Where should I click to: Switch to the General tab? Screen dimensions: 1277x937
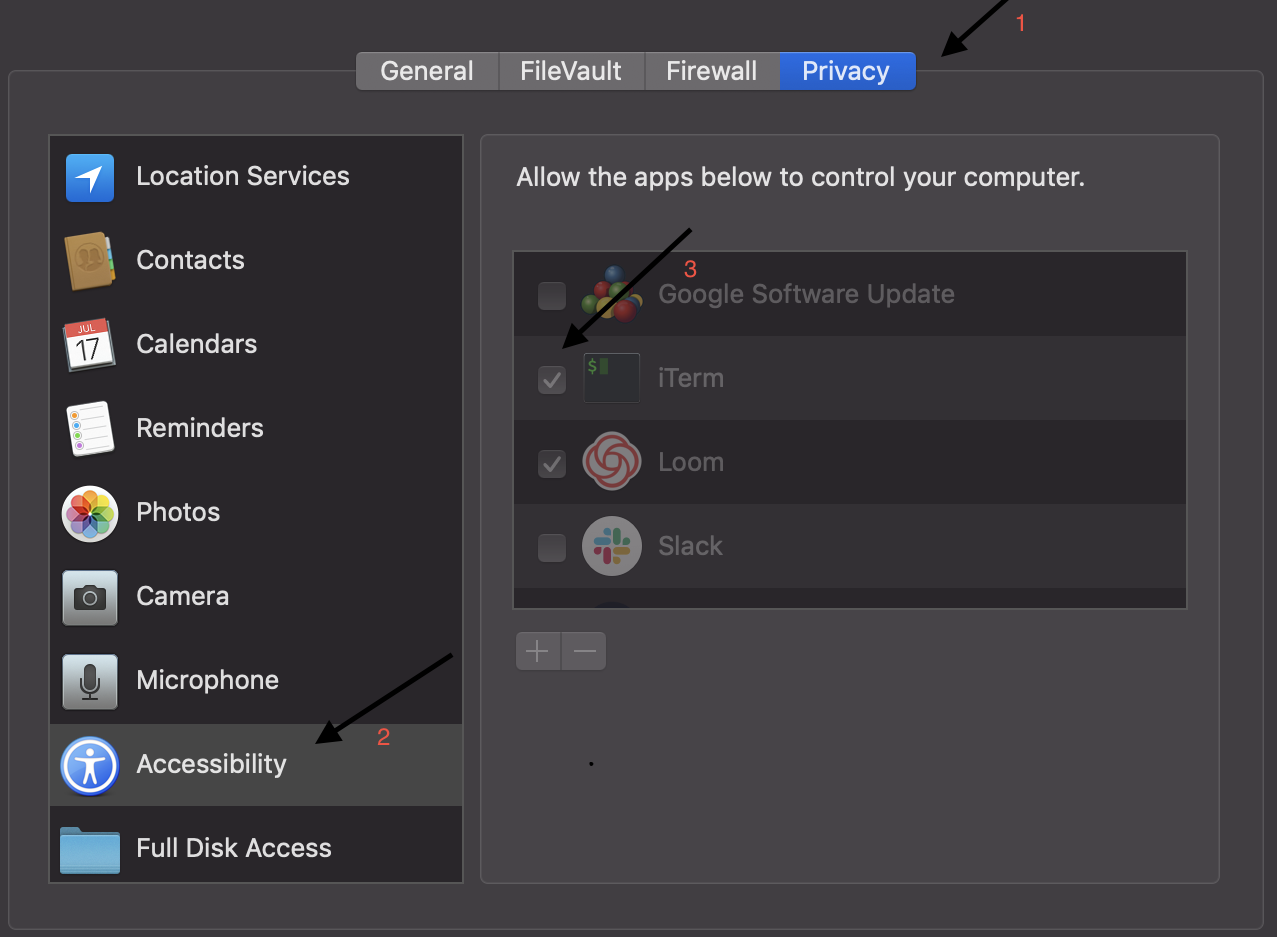427,71
